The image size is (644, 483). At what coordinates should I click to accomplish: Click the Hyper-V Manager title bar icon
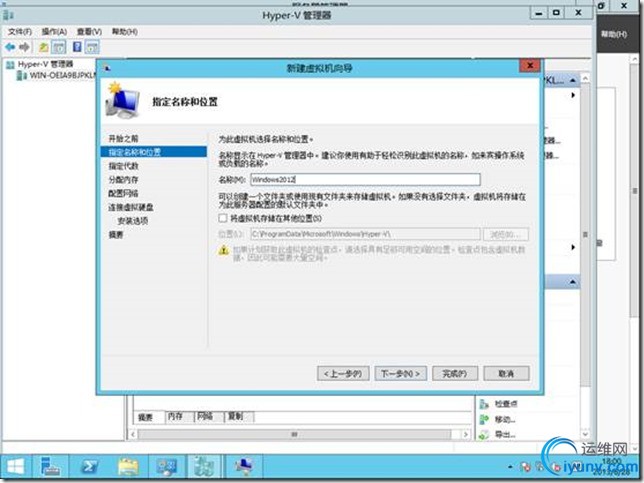click(9, 15)
